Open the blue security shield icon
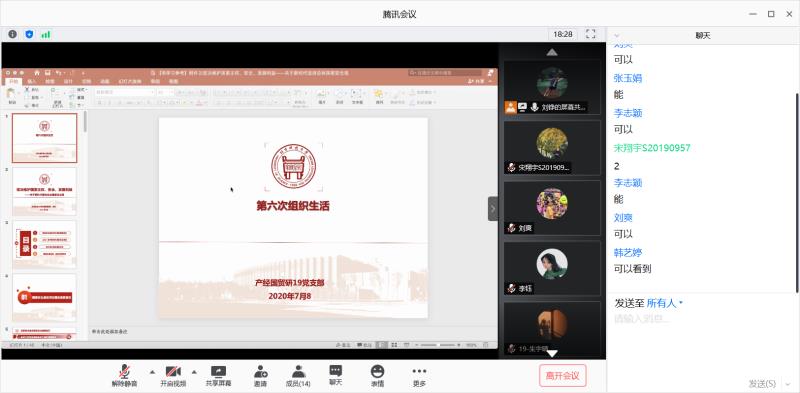 (29, 34)
